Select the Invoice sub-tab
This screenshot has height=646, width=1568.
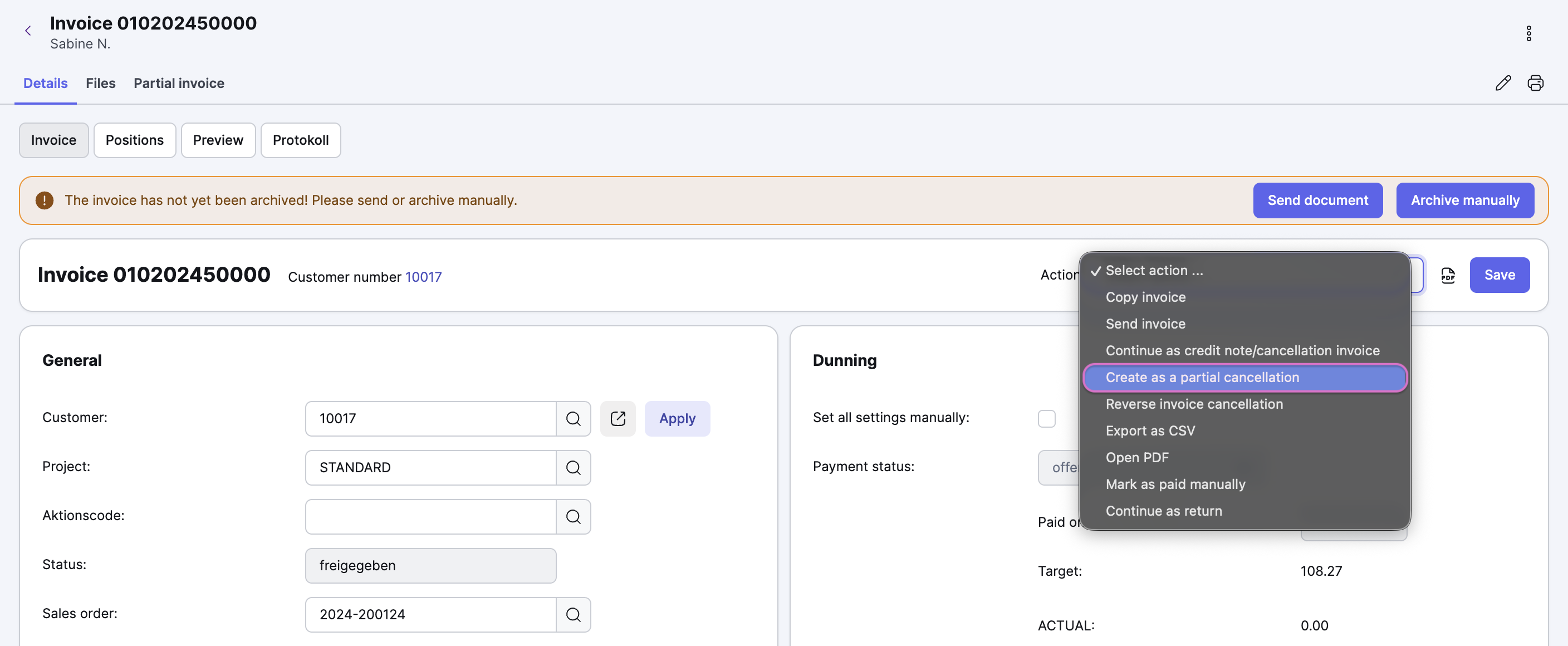(x=53, y=140)
